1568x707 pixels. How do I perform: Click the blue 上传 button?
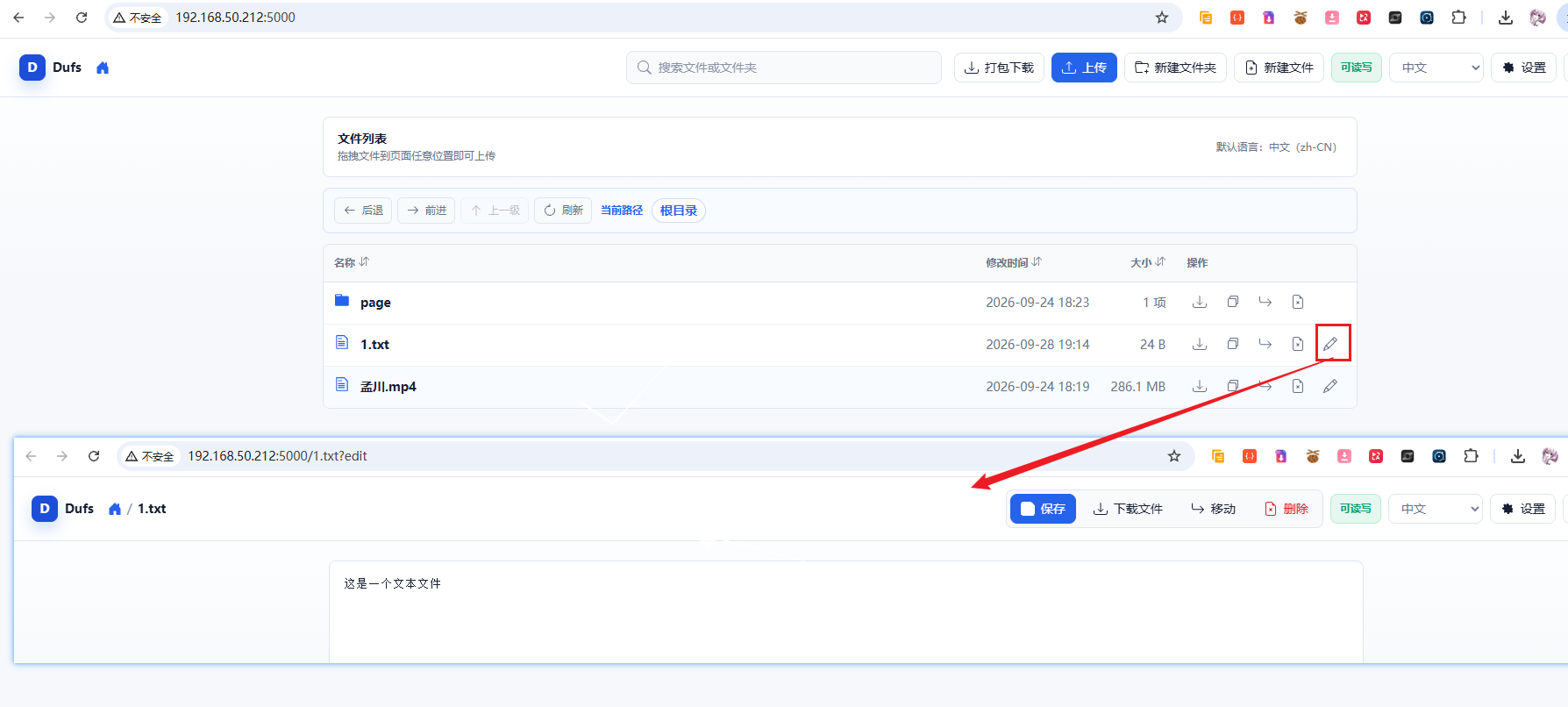pyautogui.click(x=1084, y=68)
